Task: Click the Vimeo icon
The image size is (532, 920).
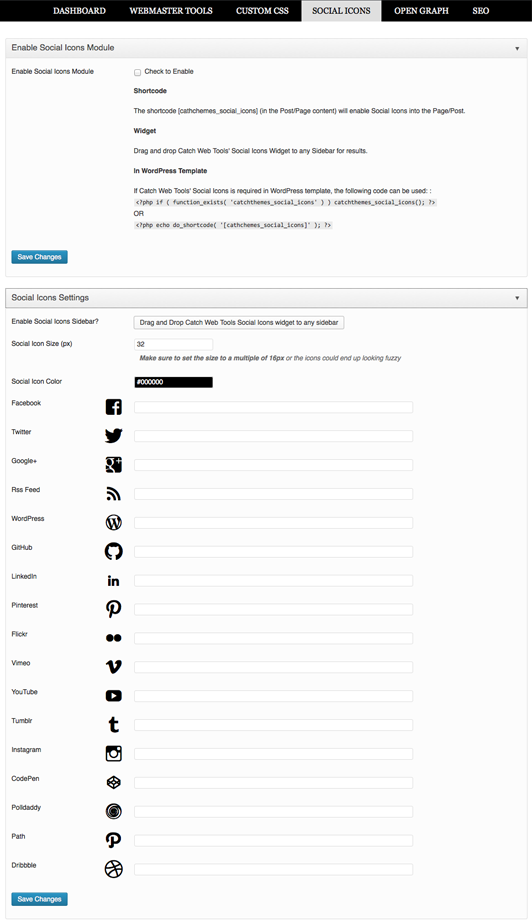Action: click(114, 667)
